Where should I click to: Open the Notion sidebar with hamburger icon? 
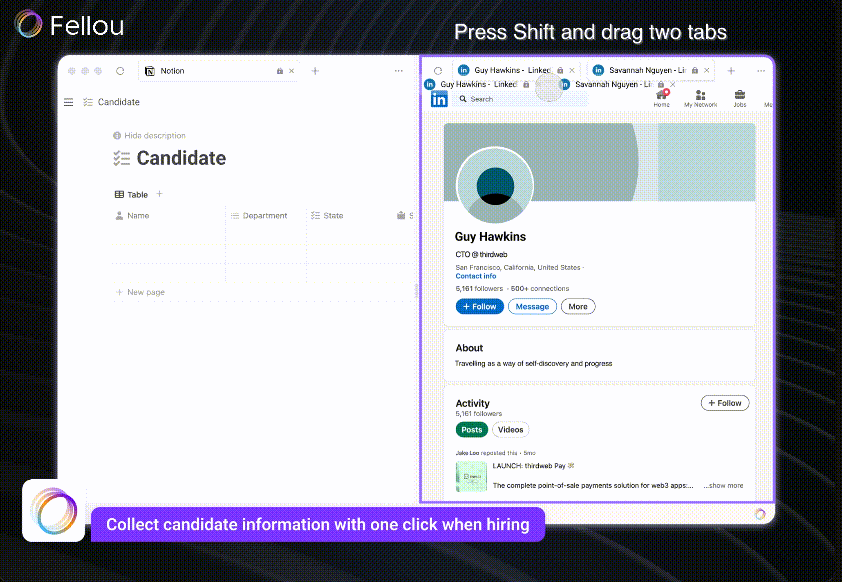(x=68, y=101)
